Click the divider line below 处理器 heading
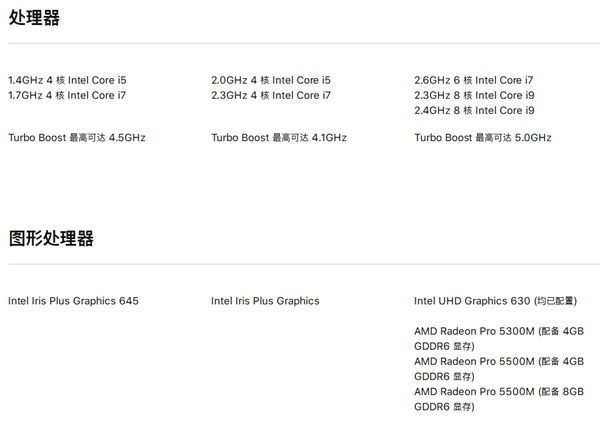Screen dimensions: 600x436 point(300,43)
